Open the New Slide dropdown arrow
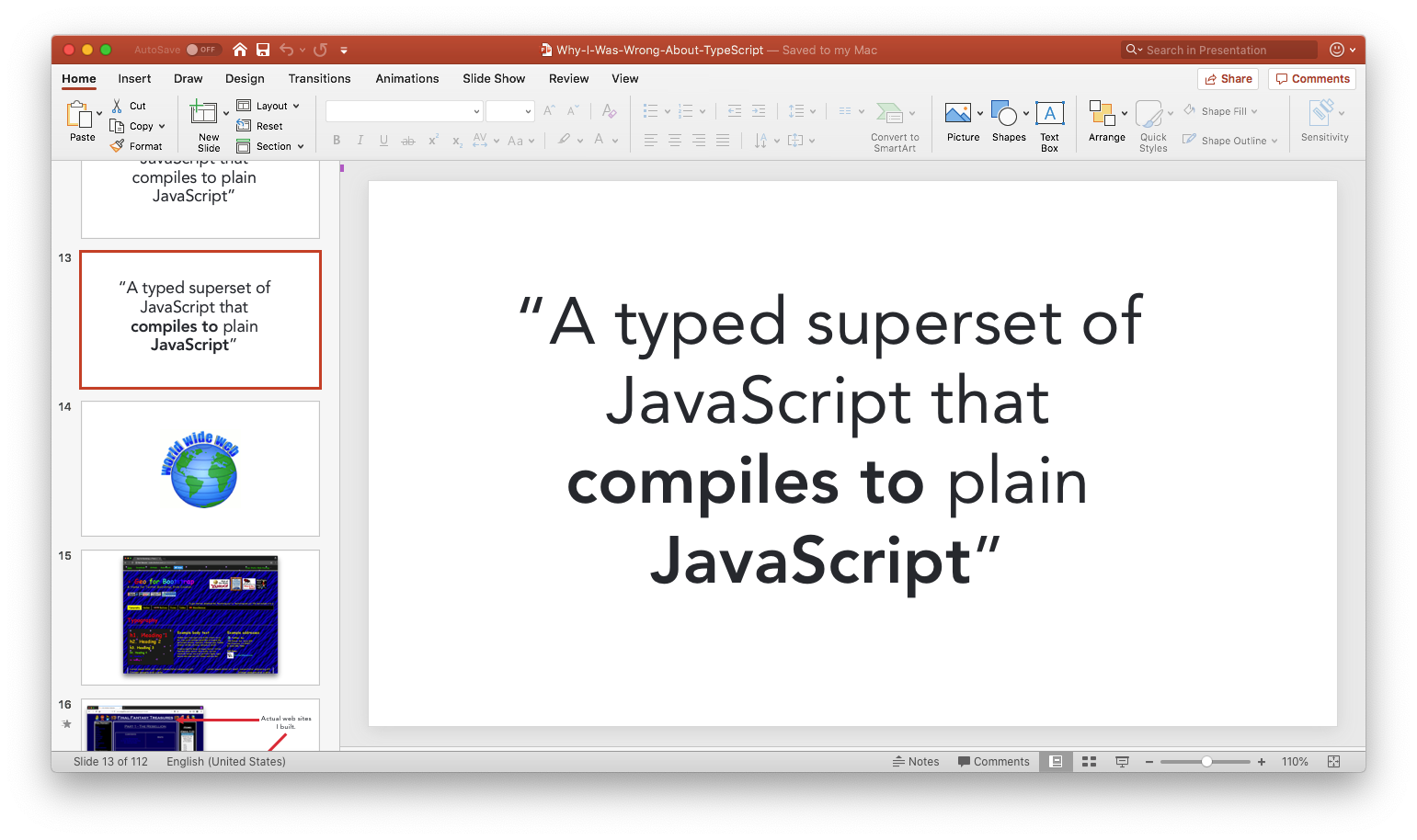Screen dimensions: 1417x840 click(226, 114)
